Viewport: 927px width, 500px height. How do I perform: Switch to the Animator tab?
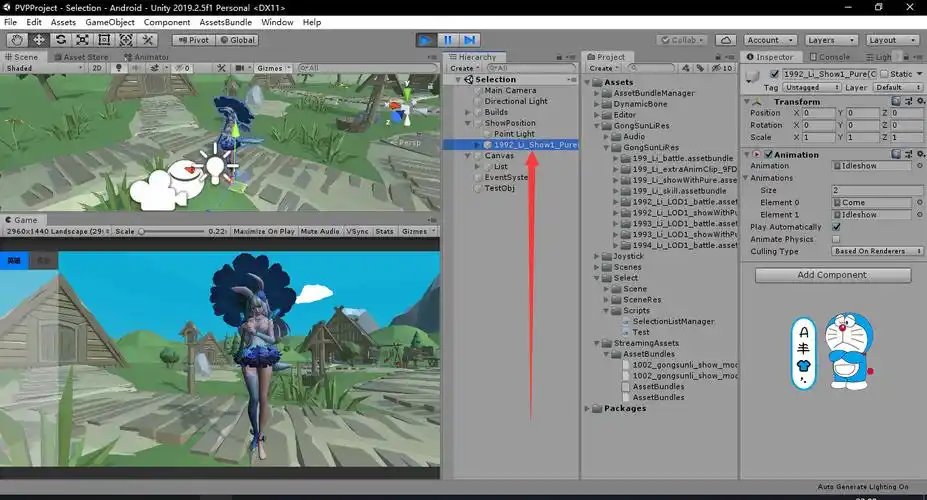(146, 57)
